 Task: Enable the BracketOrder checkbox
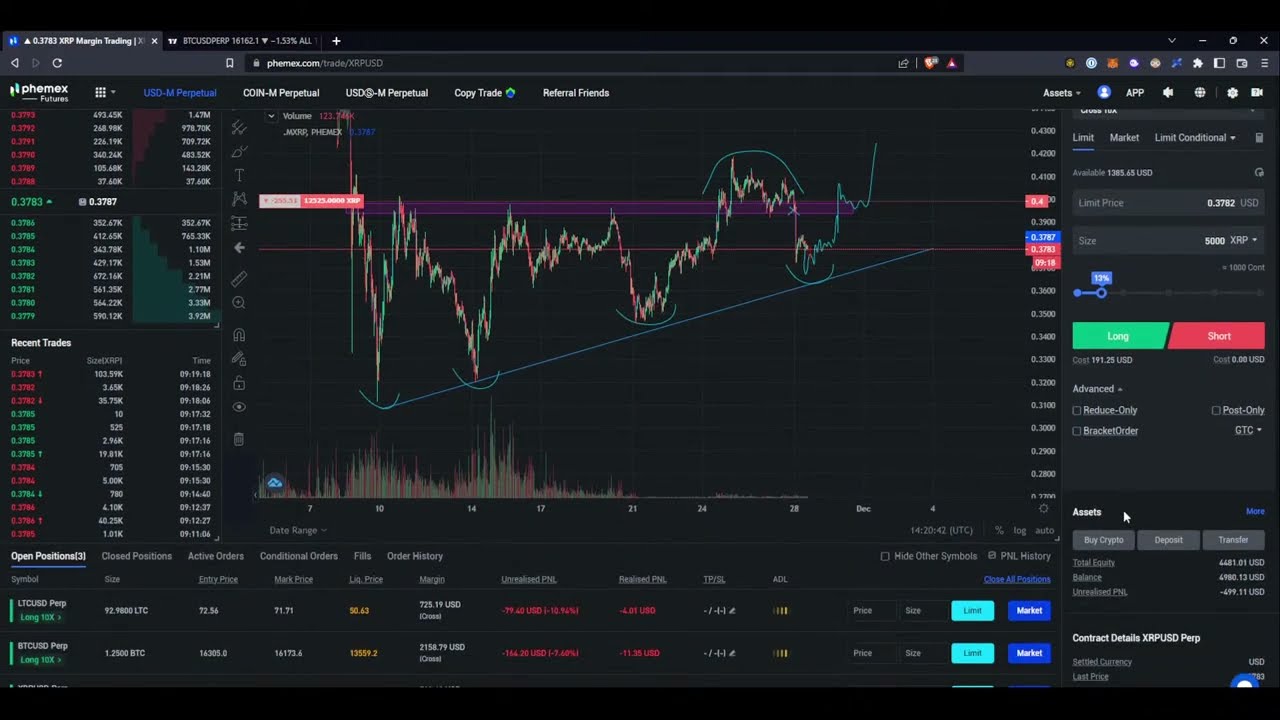click(x=1077, y=431)
